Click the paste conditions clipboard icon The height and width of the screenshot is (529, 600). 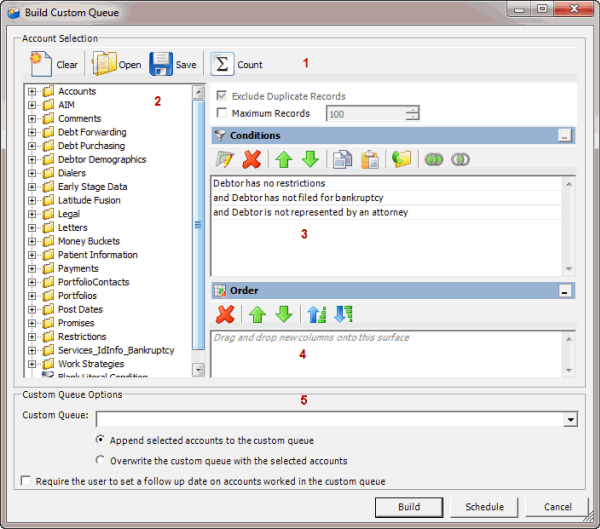tap(370, 159)
